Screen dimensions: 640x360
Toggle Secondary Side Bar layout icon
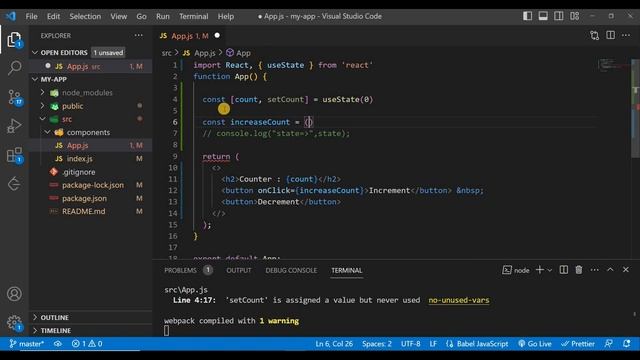point(559,16)
